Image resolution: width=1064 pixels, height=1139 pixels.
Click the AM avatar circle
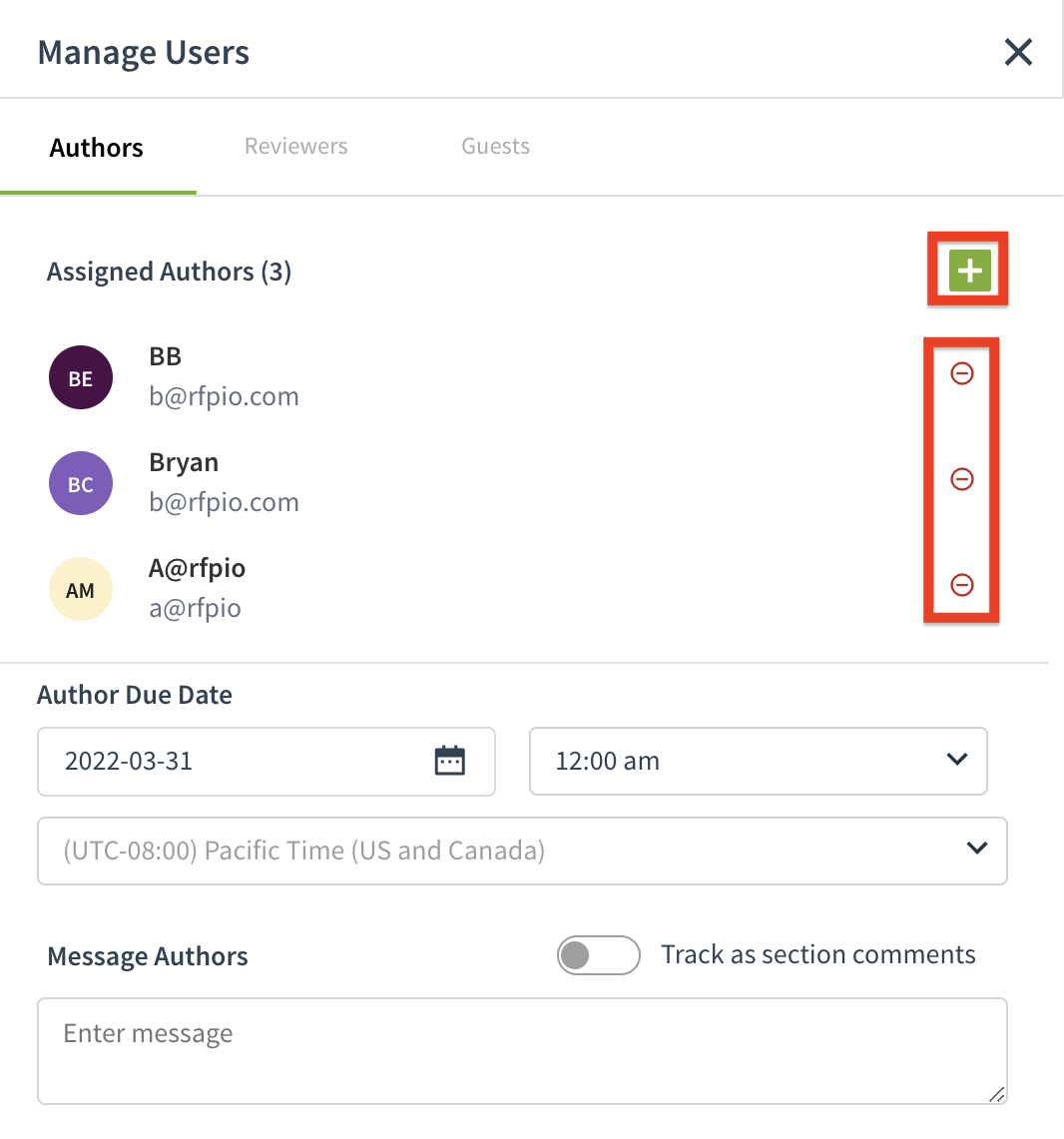point(81,589)
